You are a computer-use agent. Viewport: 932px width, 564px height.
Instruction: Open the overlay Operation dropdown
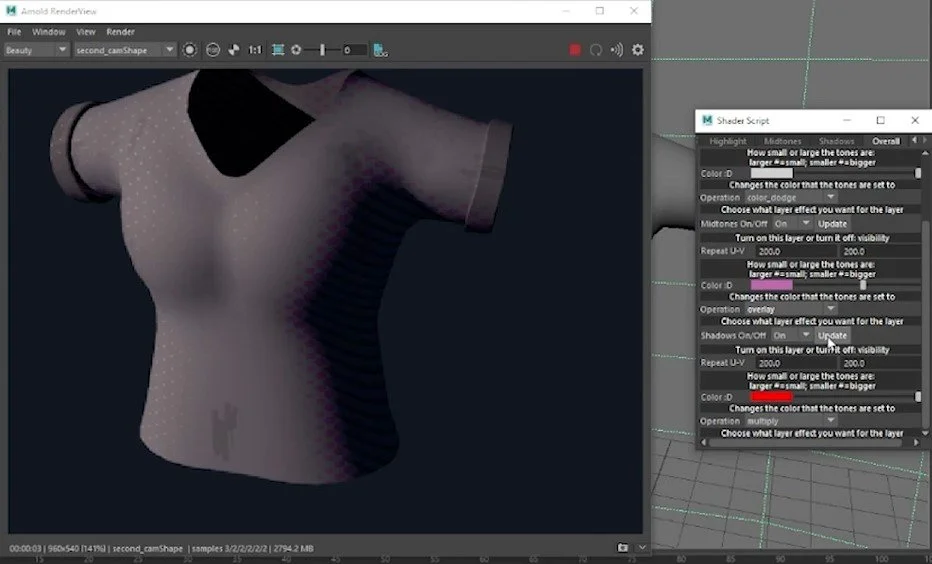[x=791, y=309]
